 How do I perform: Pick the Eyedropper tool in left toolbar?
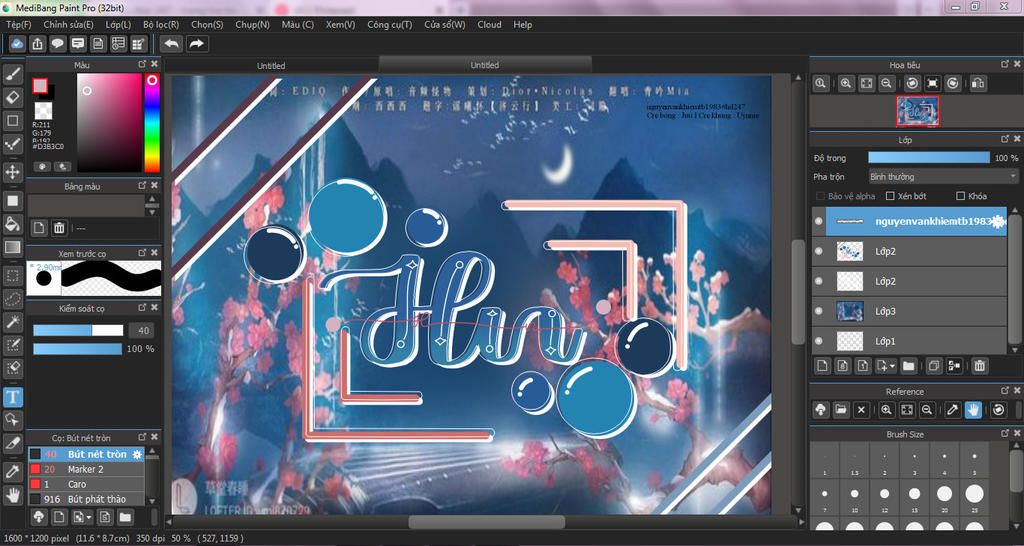(x=13, y=472)
